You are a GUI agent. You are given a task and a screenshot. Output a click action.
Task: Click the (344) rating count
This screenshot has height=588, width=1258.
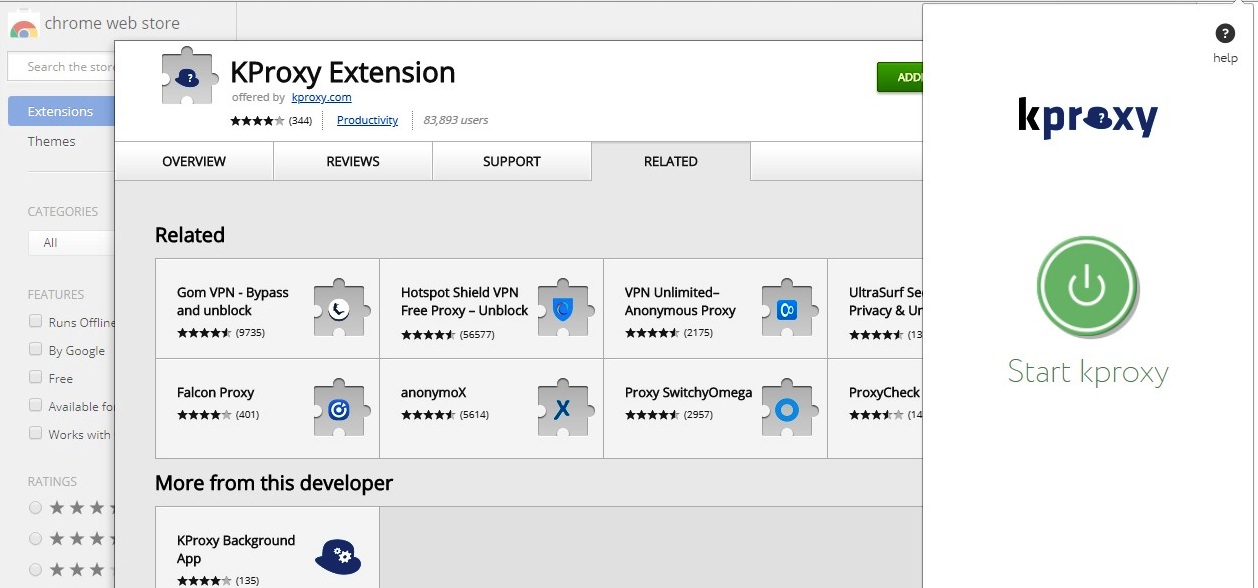click(300, 121)
